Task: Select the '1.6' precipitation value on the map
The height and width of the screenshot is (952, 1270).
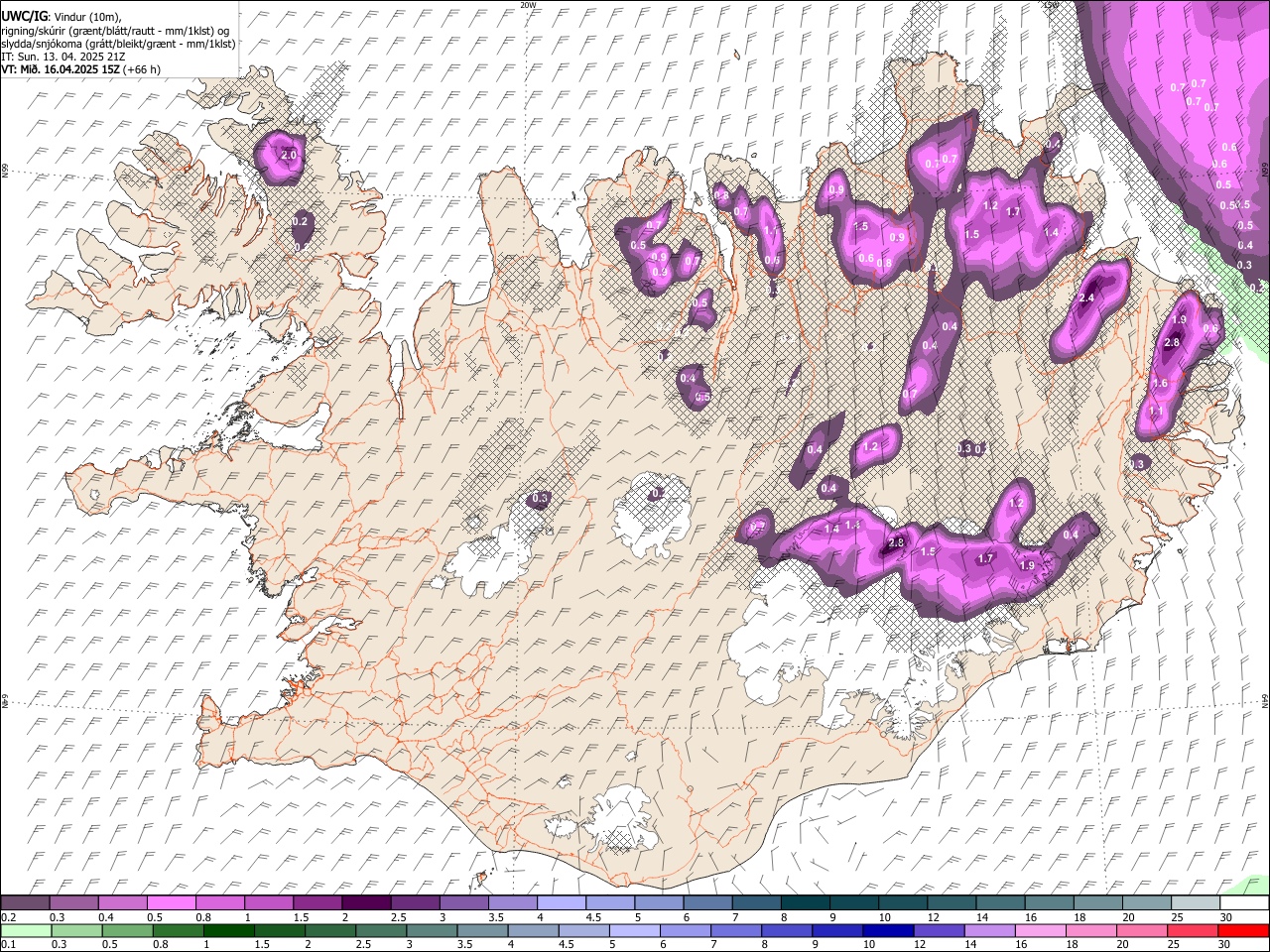Action: [x=1160, y=384]
